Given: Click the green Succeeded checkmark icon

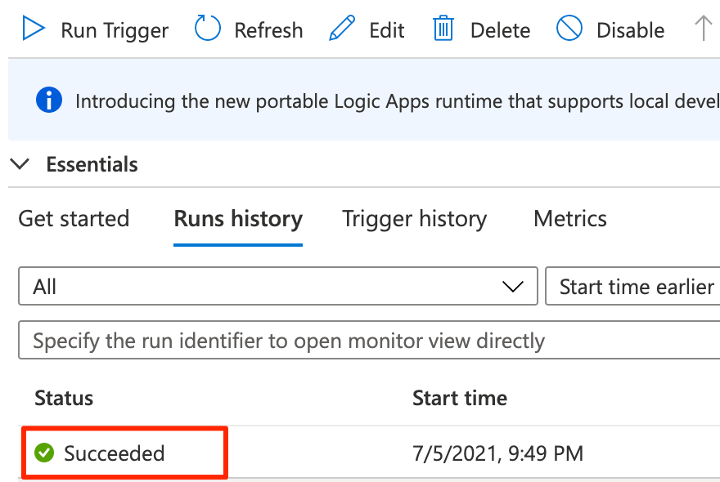Looking at the screenshot, I should tap(44, 453).
